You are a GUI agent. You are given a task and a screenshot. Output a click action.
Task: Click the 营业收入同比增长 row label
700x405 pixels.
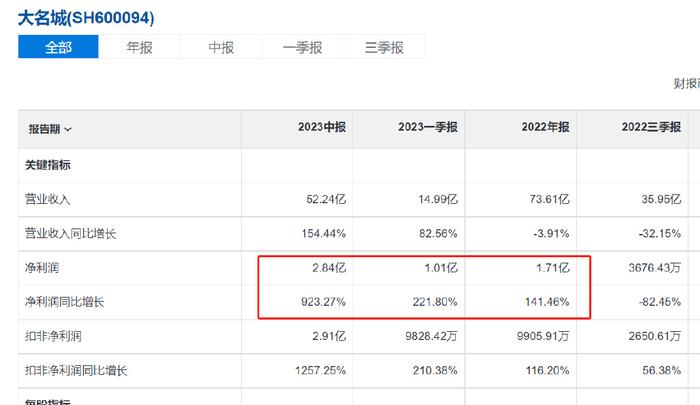tap(70, 234)
